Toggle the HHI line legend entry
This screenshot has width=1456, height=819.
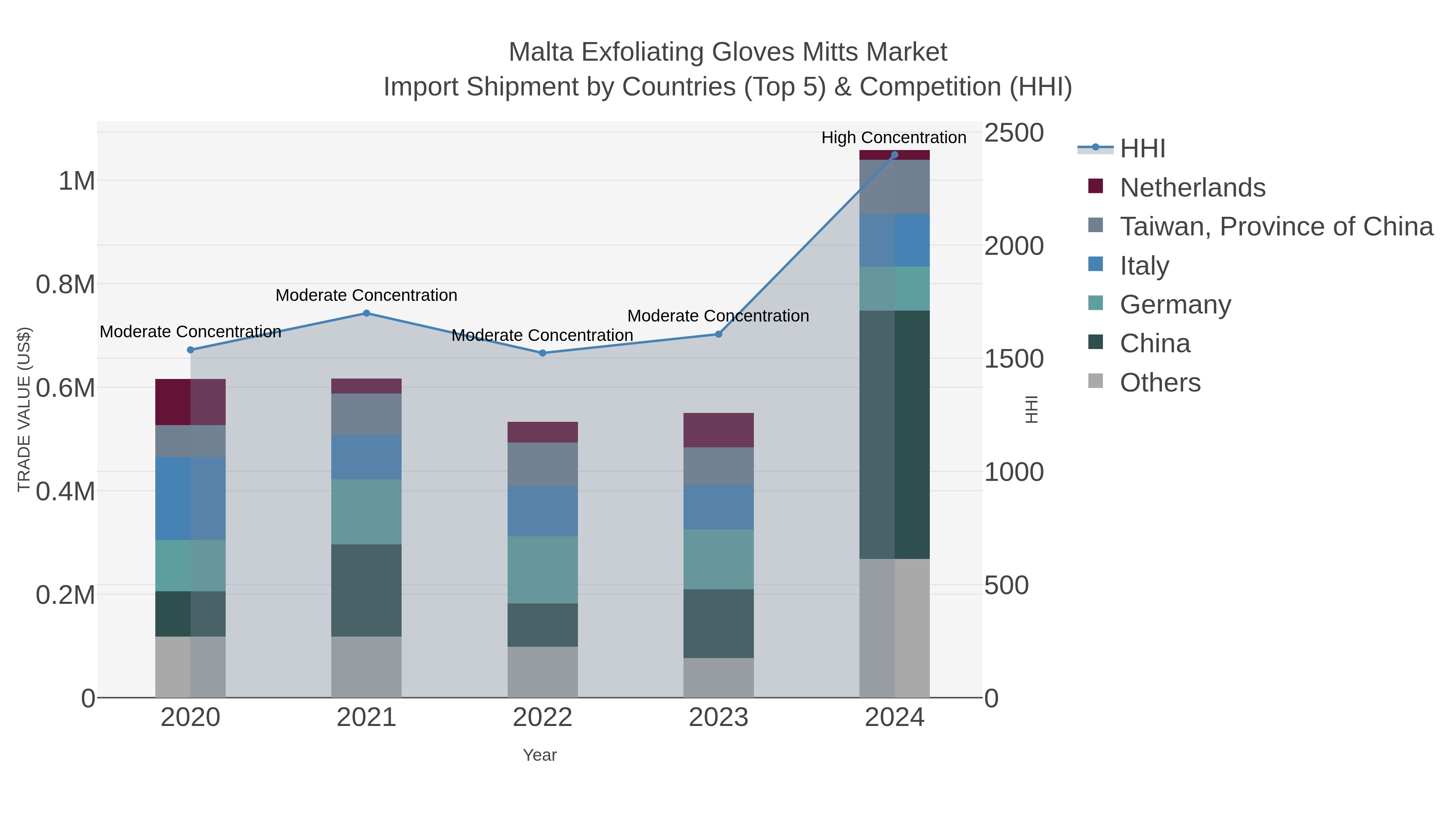[x=1122, y=148]
